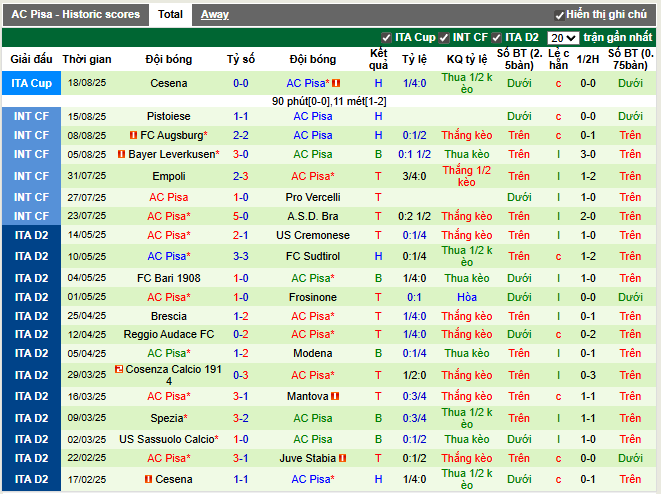Select AC Pisa - Historic scores tab
Image resolution: width=661 pixels, height=494 pixels.
[75, 14]
